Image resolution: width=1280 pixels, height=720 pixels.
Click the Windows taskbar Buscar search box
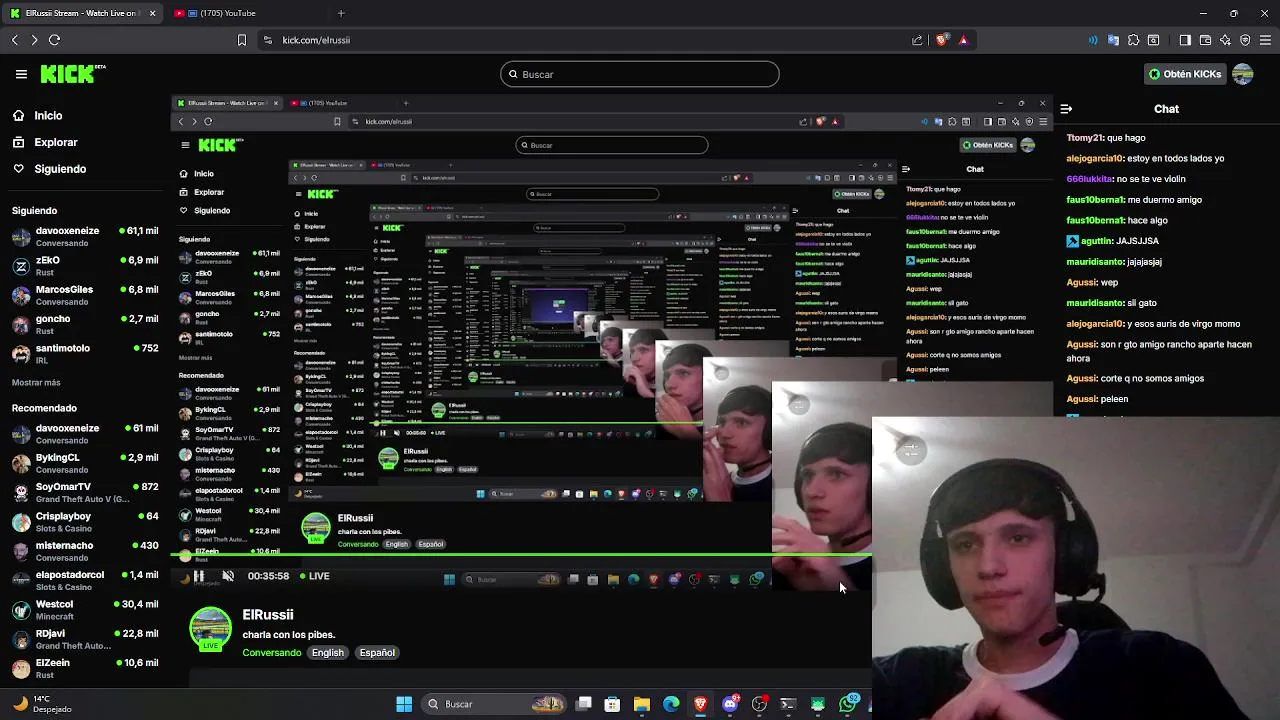click(493, 704)
